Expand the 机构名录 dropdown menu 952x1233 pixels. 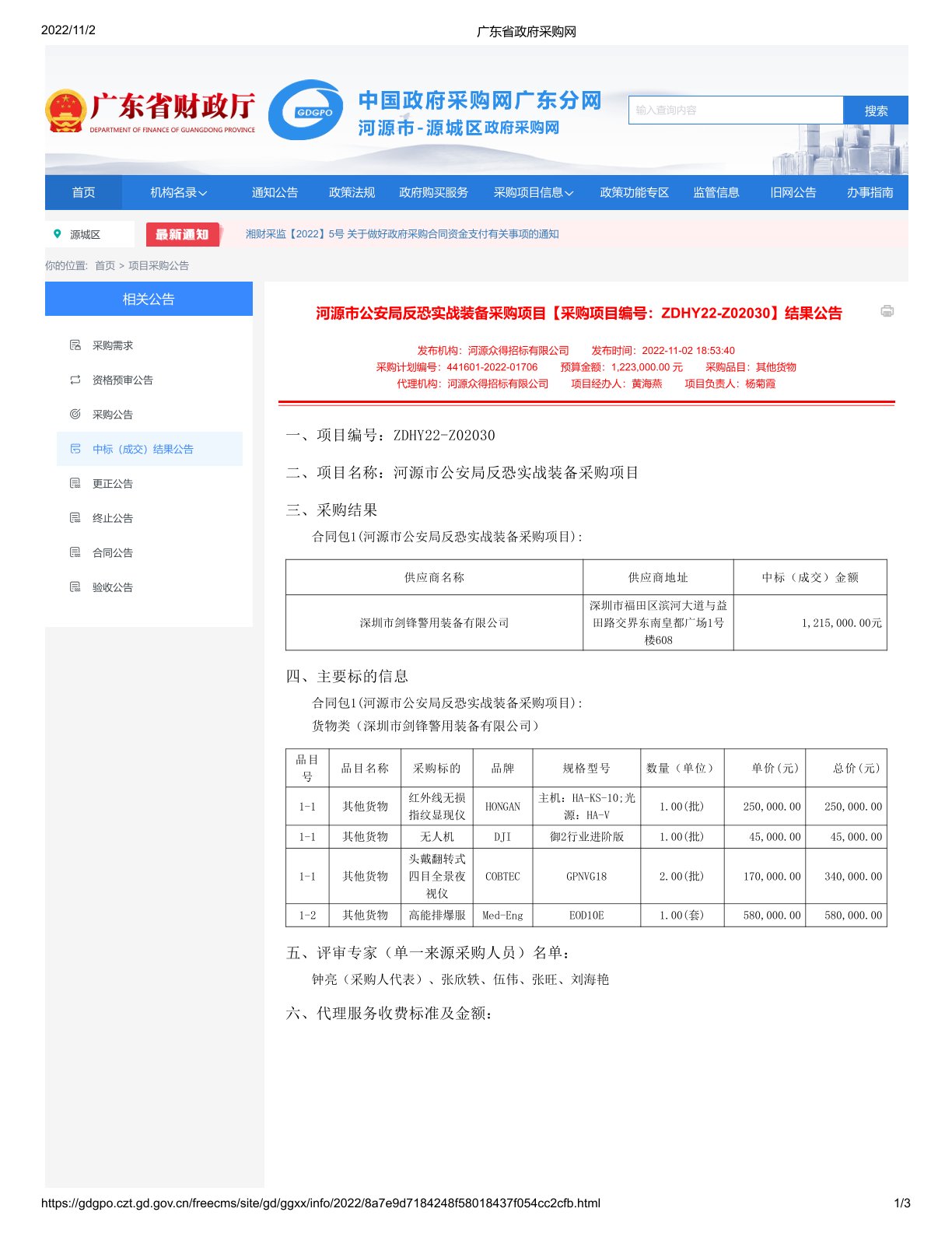click(178, 193)
